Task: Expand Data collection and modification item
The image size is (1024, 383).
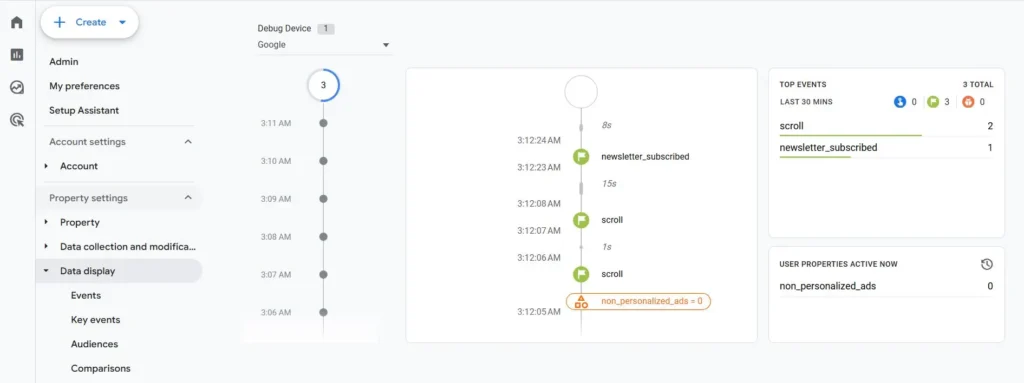Action: 46,246
